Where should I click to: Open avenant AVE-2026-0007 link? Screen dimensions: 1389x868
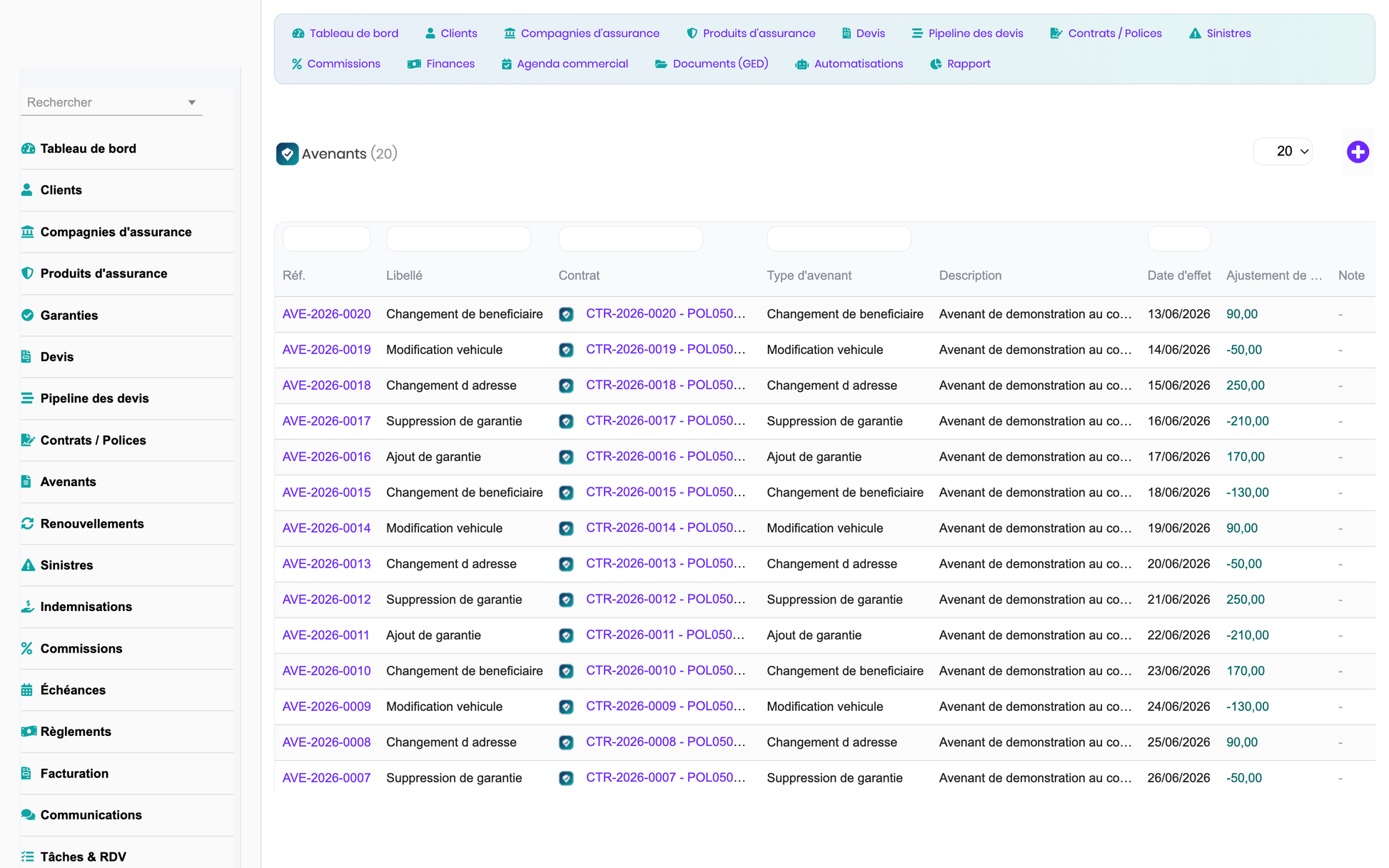[x=326, y=778]
